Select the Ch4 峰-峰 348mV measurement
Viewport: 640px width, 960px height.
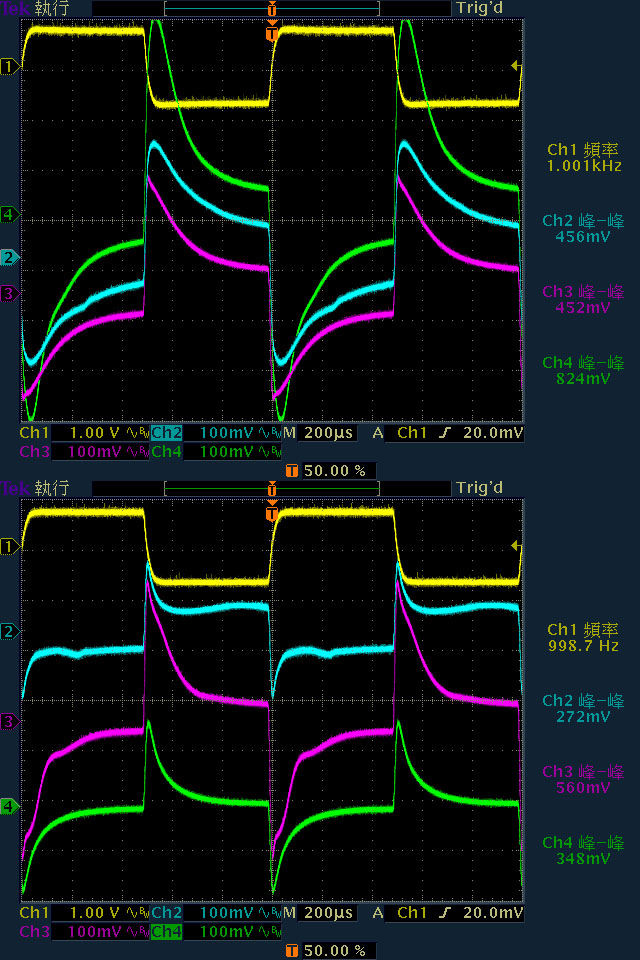(x=584, y=850)
